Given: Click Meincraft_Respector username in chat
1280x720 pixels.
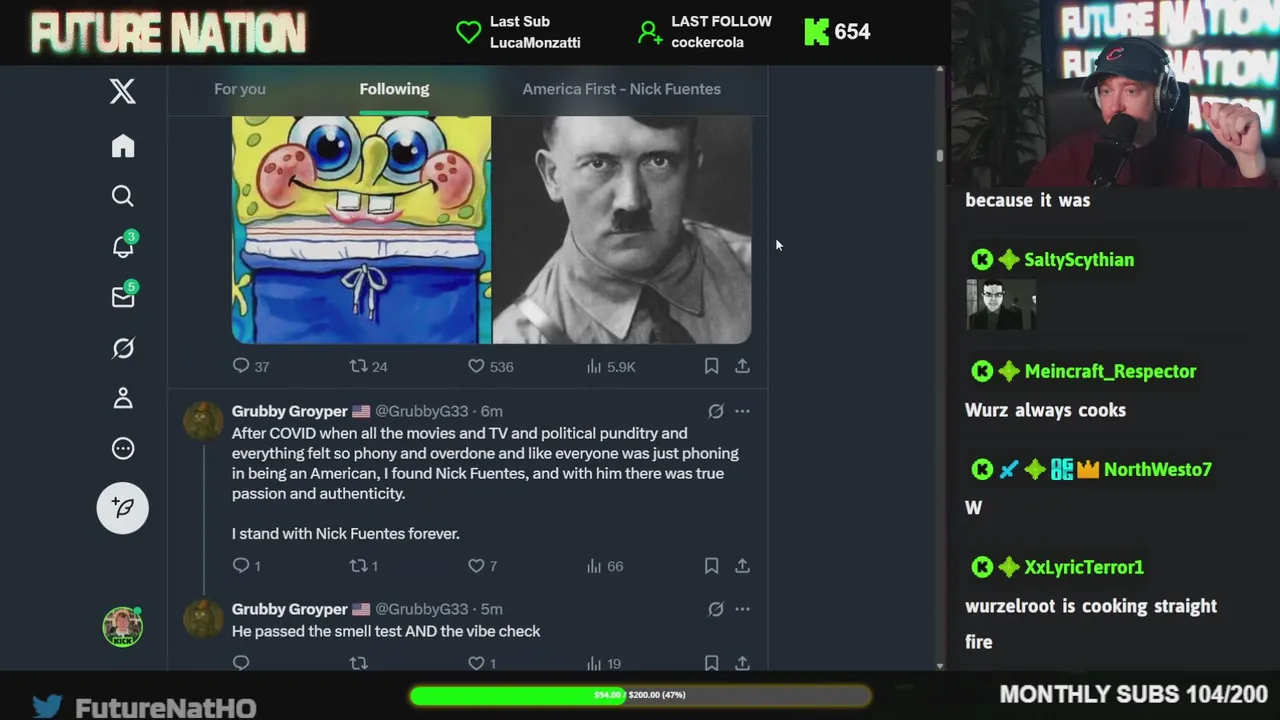Looking at the screenshot, I should (1110, 371).
